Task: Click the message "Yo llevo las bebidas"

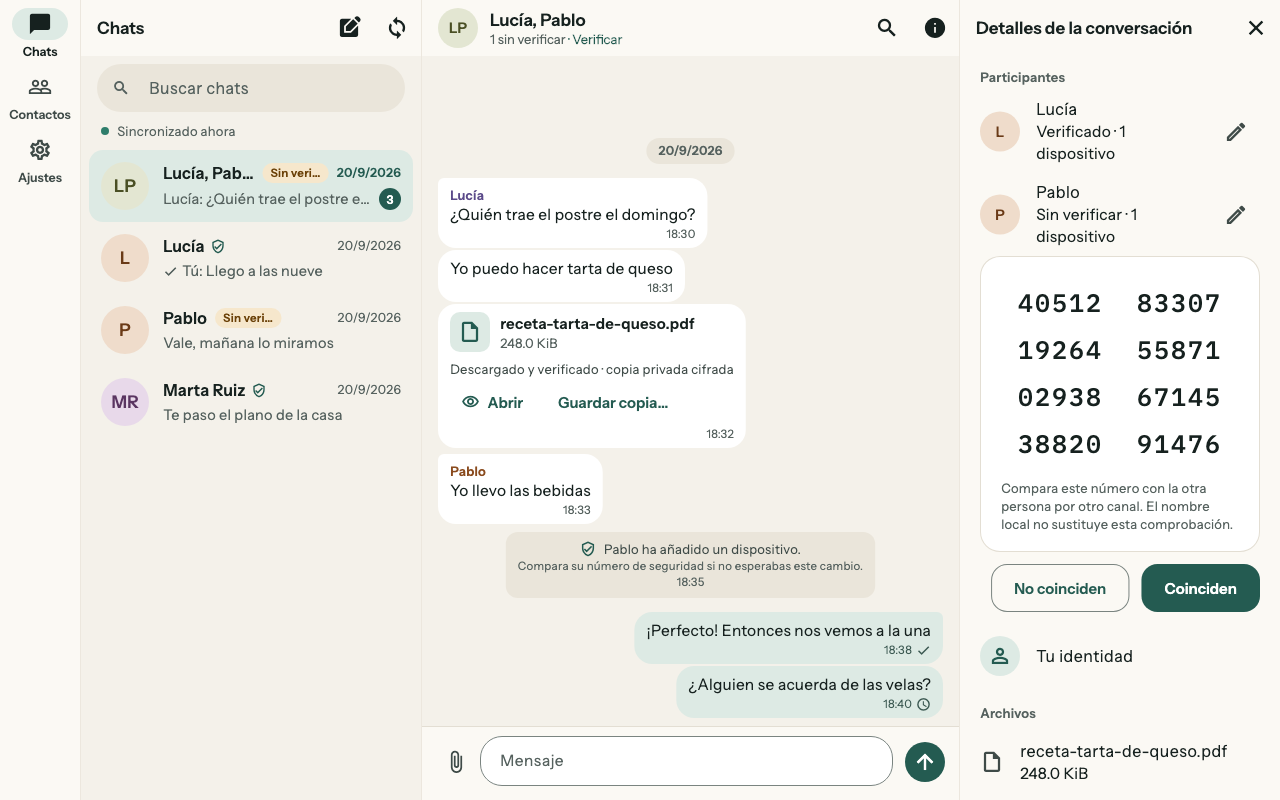Action: 520,489
